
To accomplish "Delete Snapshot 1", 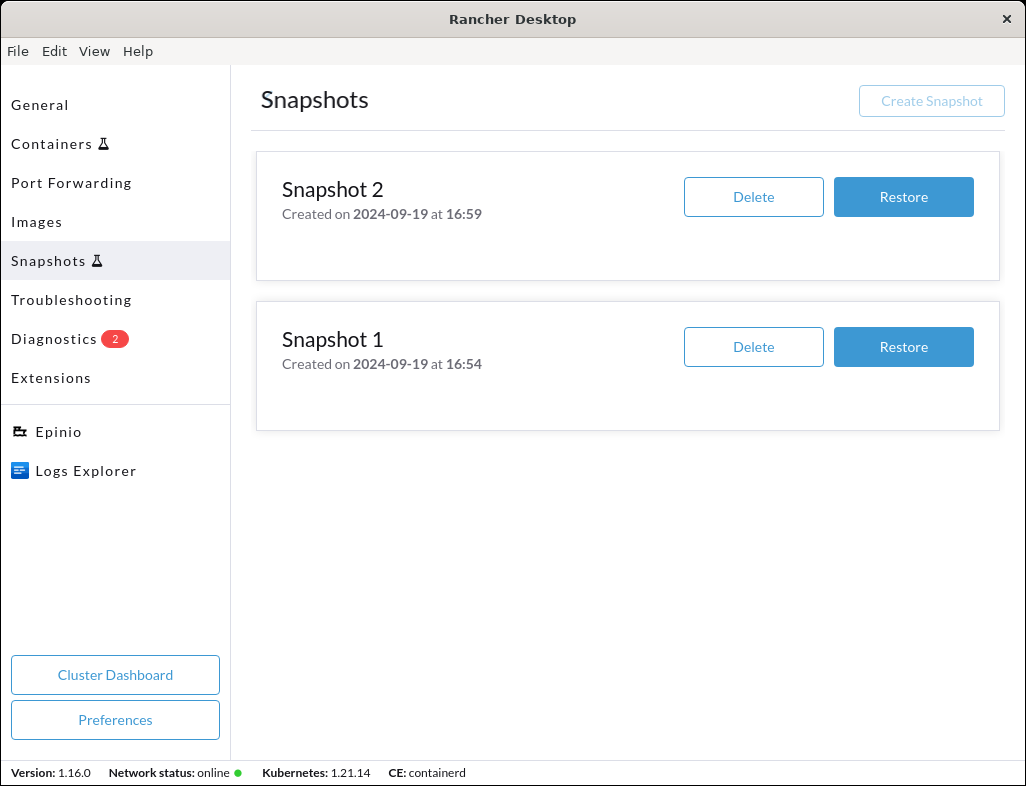I will pos(753,347).
